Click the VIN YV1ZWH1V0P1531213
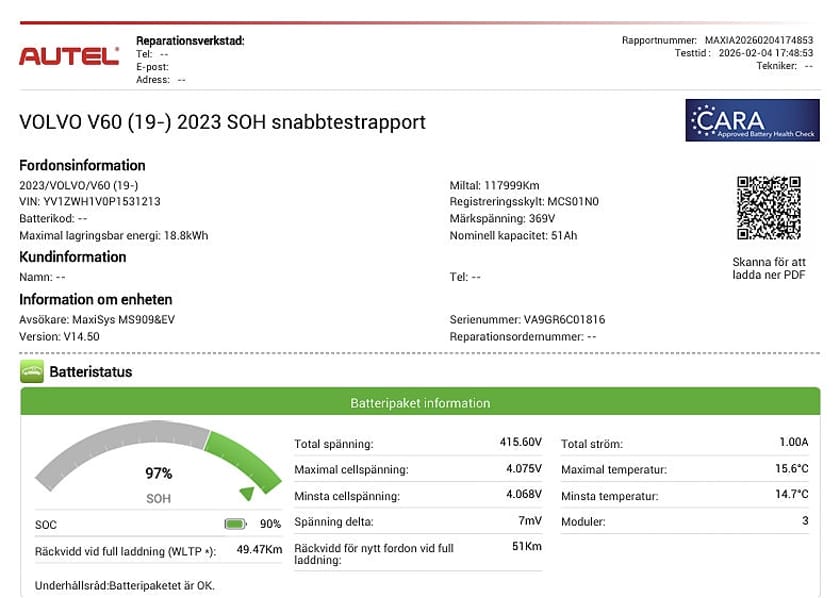This screenshot has width=840, height=598. tap(90, 201)
